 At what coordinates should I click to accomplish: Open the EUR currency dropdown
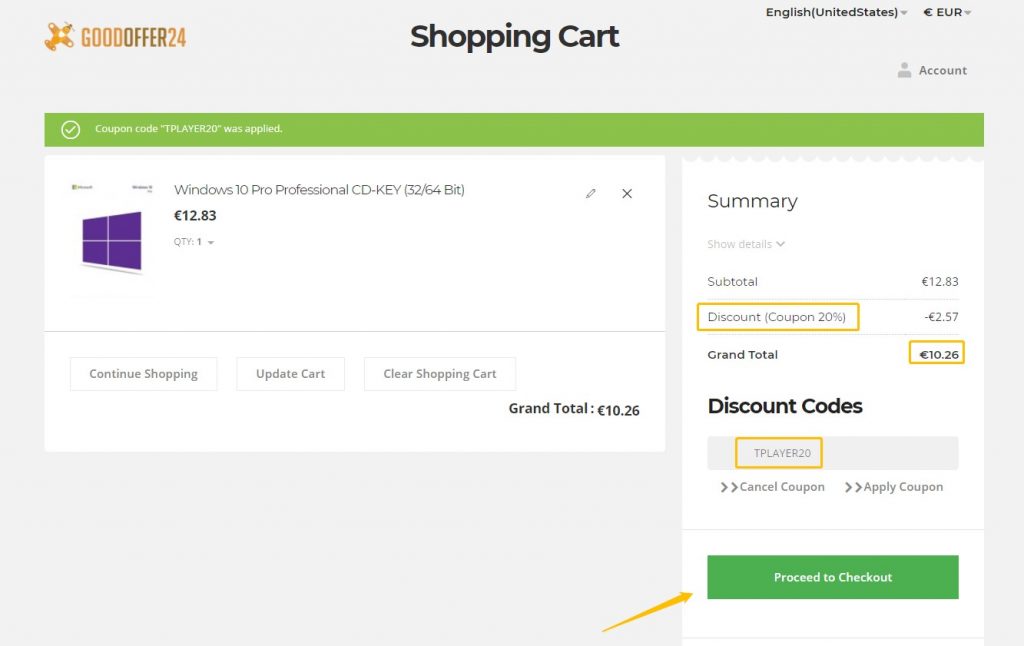(946, 13)
